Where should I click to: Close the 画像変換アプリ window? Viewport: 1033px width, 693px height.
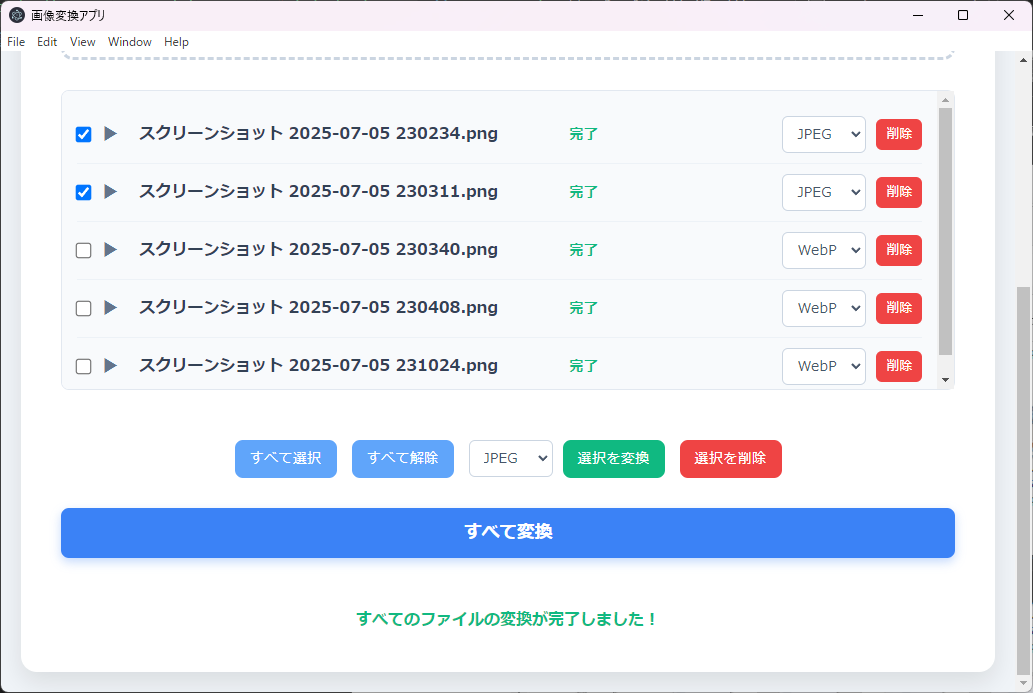pyautogui.click(x=1009, y=15)
